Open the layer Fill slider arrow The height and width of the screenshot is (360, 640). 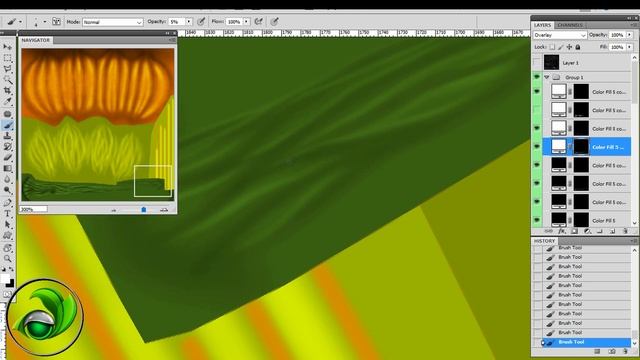point(629,47)
